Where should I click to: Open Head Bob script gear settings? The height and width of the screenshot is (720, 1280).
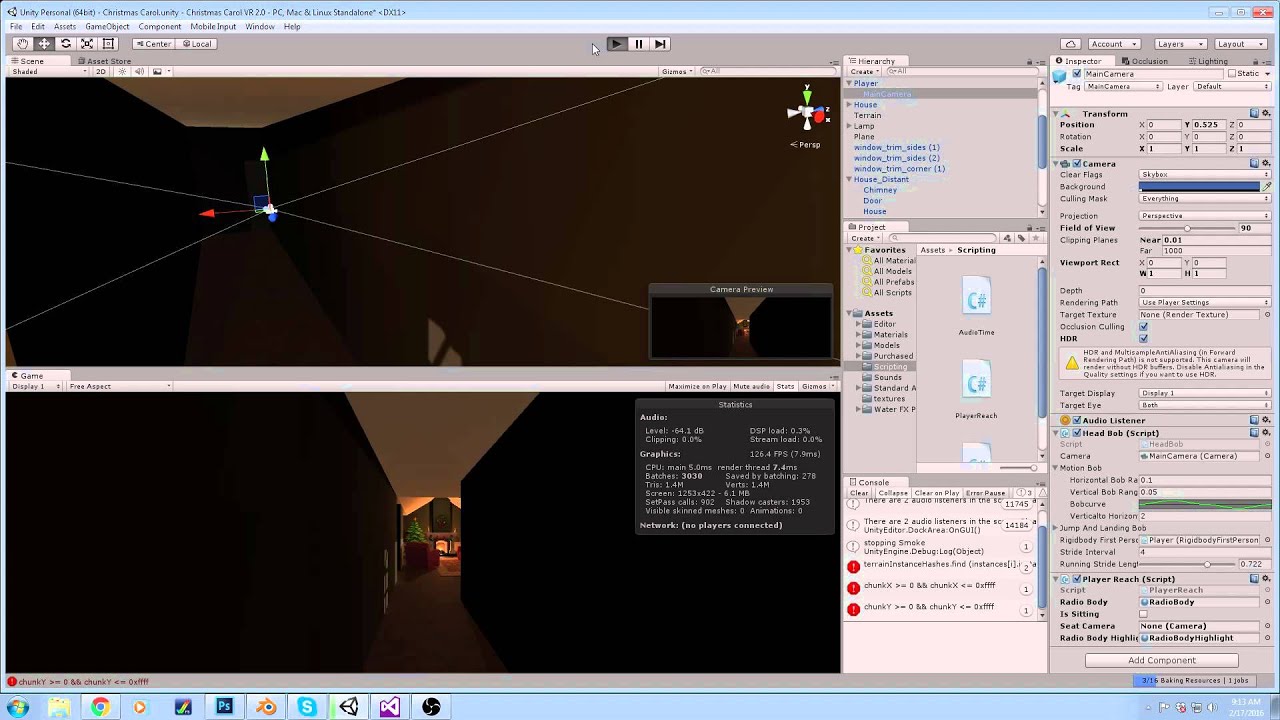1266,433
